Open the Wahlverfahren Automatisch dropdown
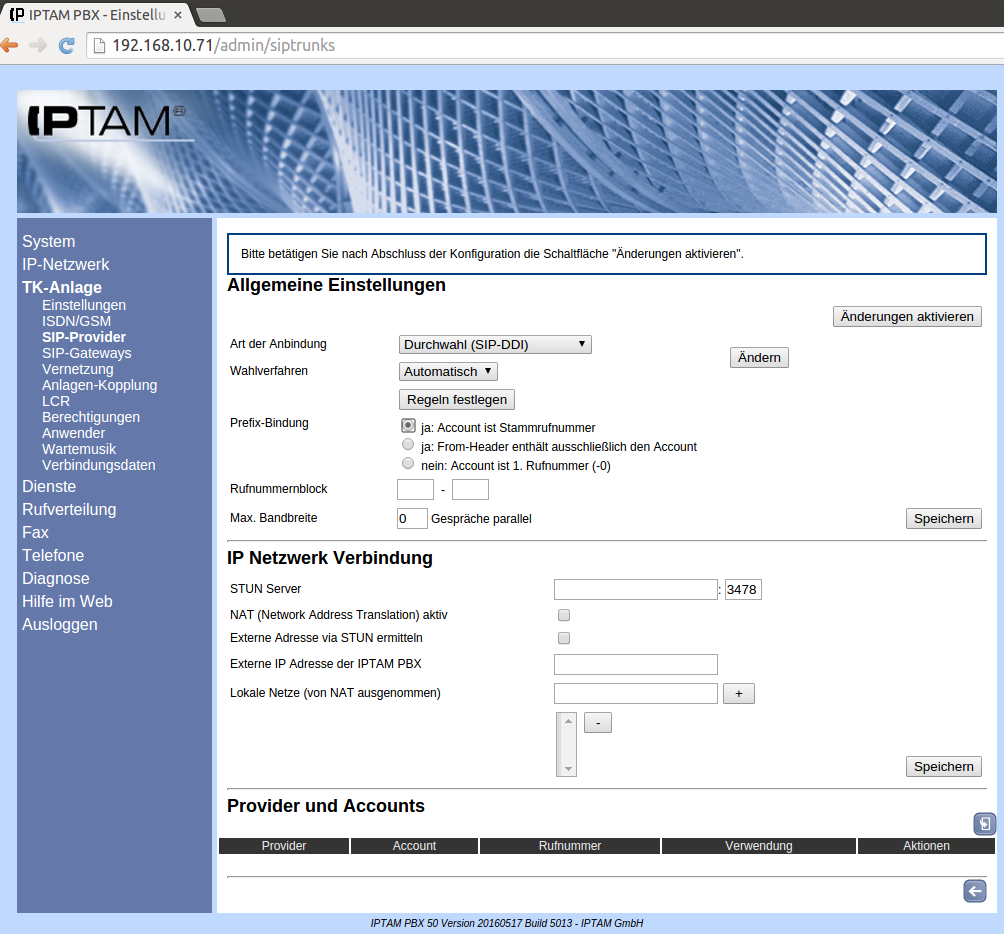The image size is (1004, 934). pyautogui.click(x=448, y=372)
